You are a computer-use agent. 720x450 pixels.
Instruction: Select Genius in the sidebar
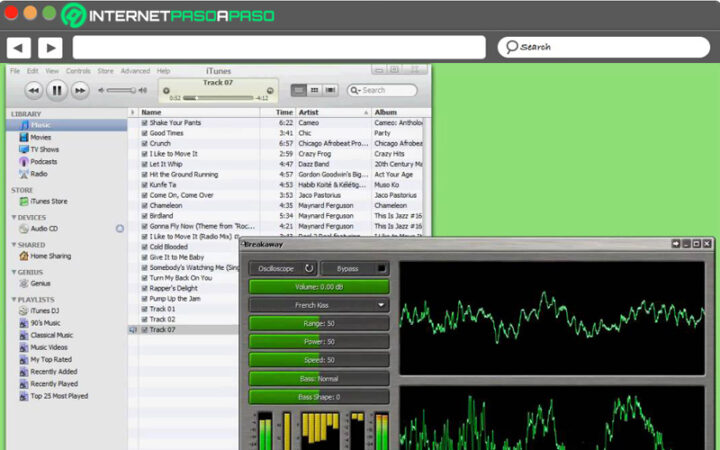(42, 283)
